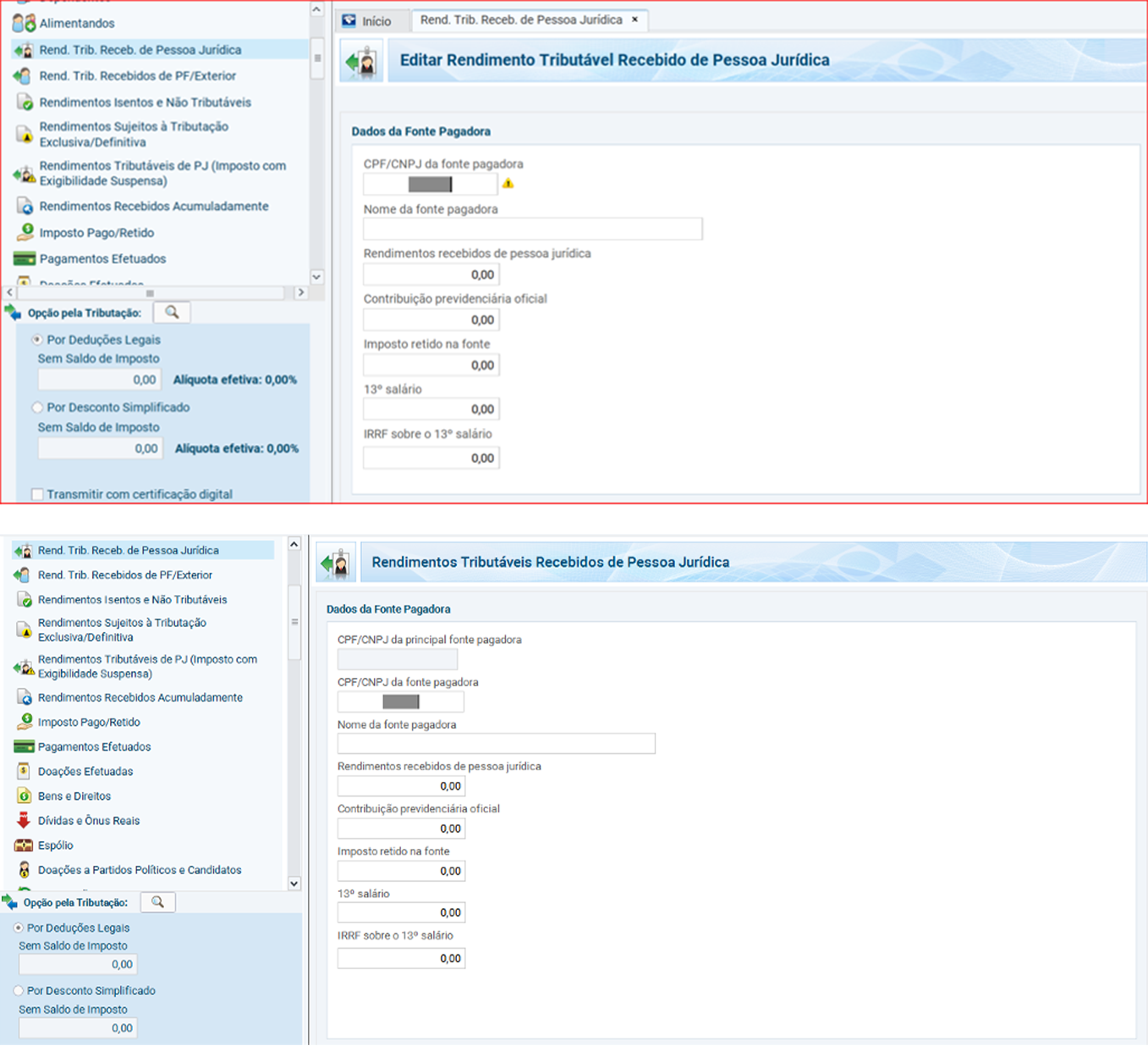Click Pagamentos Efetuados card icon in upper sidebar
The height and width of the screenshot is (1046, 1148).
tap(25, 259)
